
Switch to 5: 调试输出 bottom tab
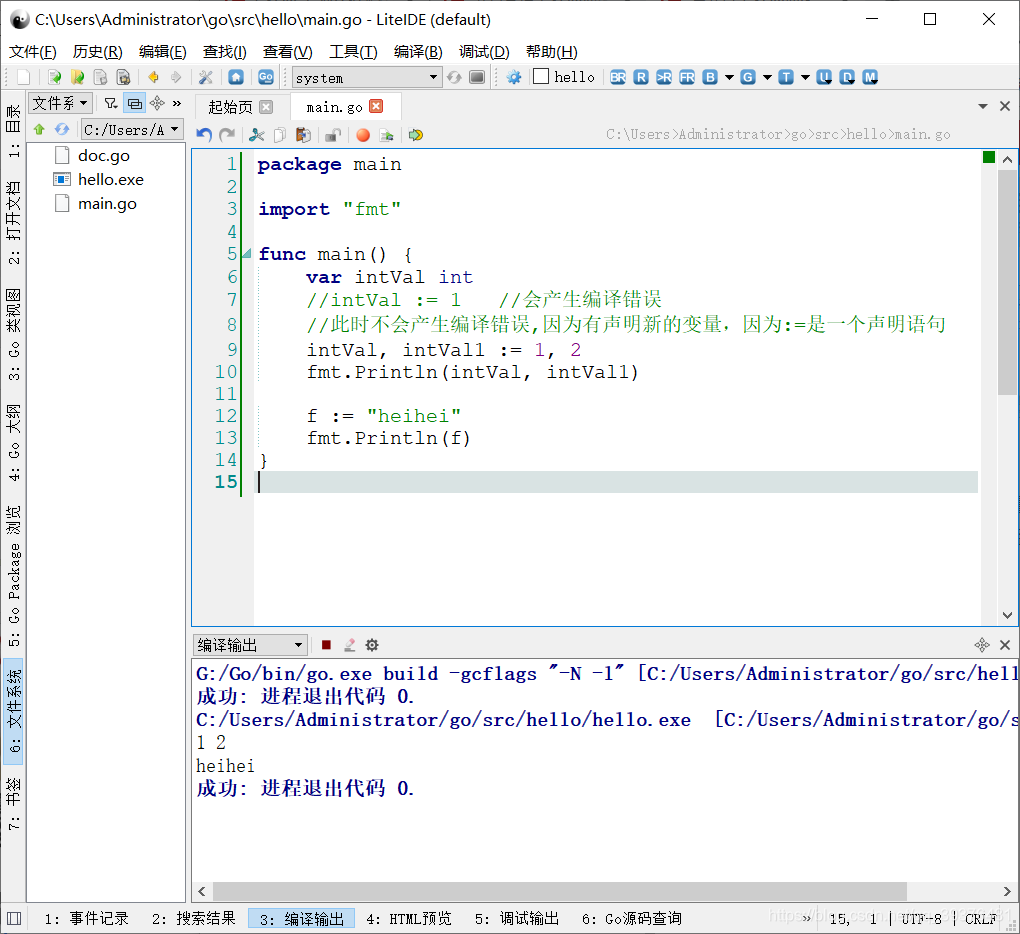(517, 918)
